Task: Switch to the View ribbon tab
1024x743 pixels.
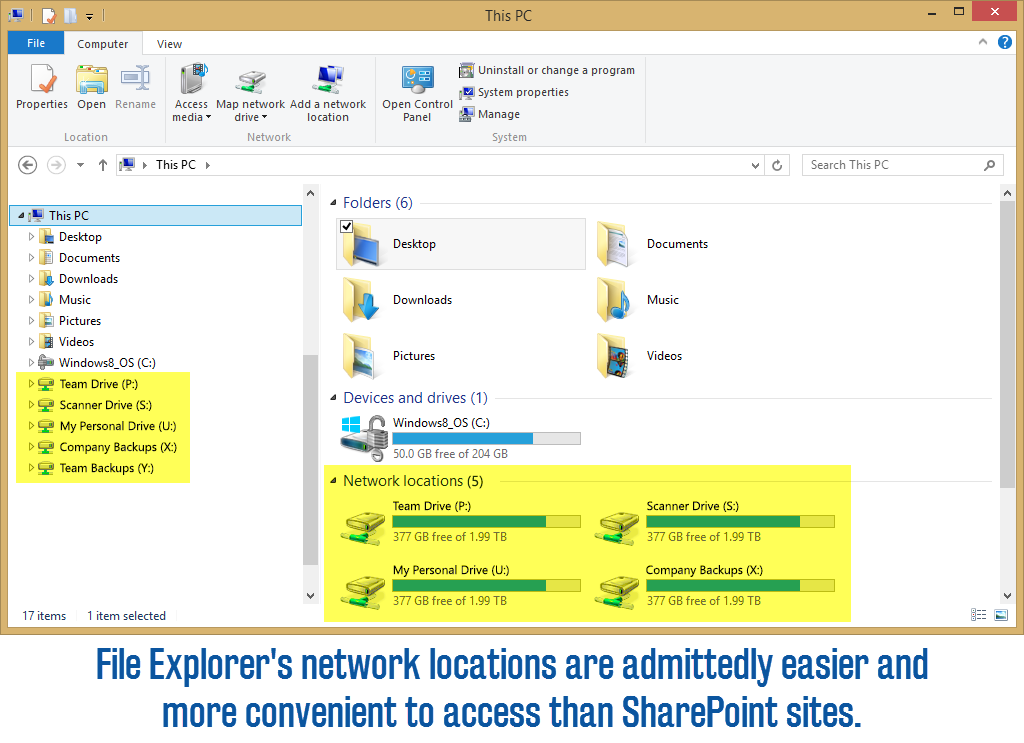Action: [168, 43]
